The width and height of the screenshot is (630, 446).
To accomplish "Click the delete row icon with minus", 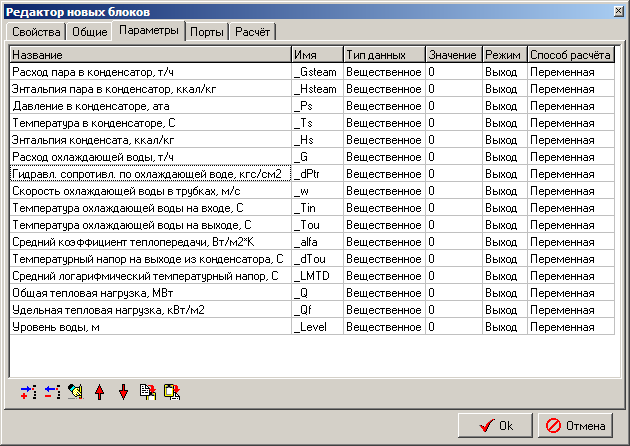I will point(52,393).
